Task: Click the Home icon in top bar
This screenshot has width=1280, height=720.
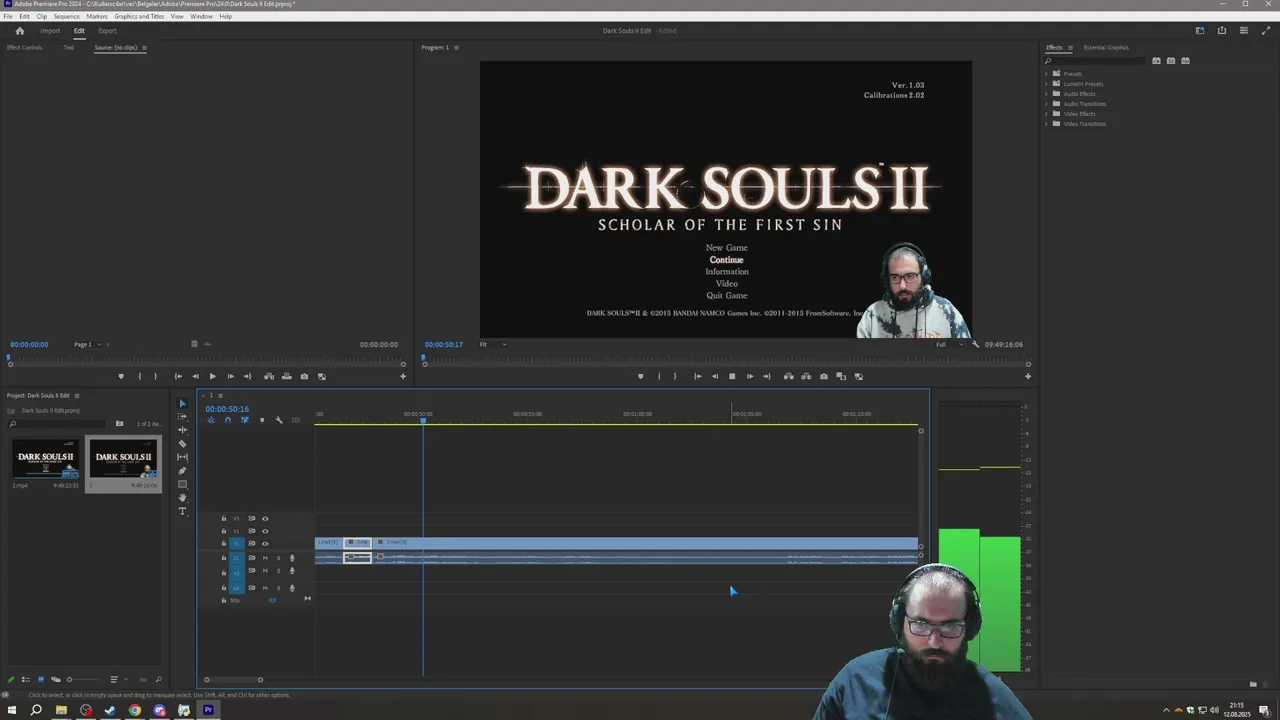Action: point(19,31)
